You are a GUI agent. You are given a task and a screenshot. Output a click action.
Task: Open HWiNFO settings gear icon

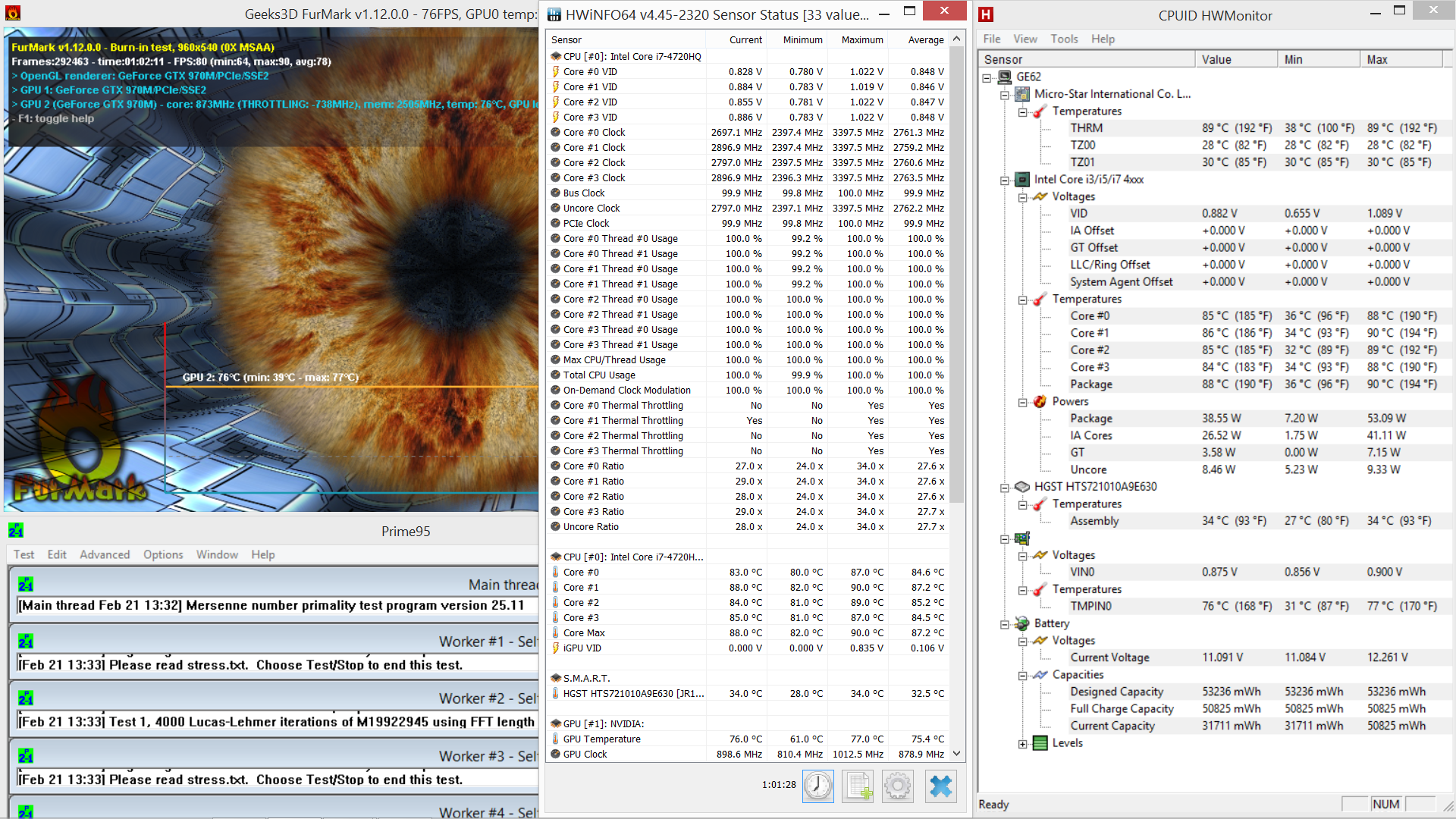[x=898, y=786]
